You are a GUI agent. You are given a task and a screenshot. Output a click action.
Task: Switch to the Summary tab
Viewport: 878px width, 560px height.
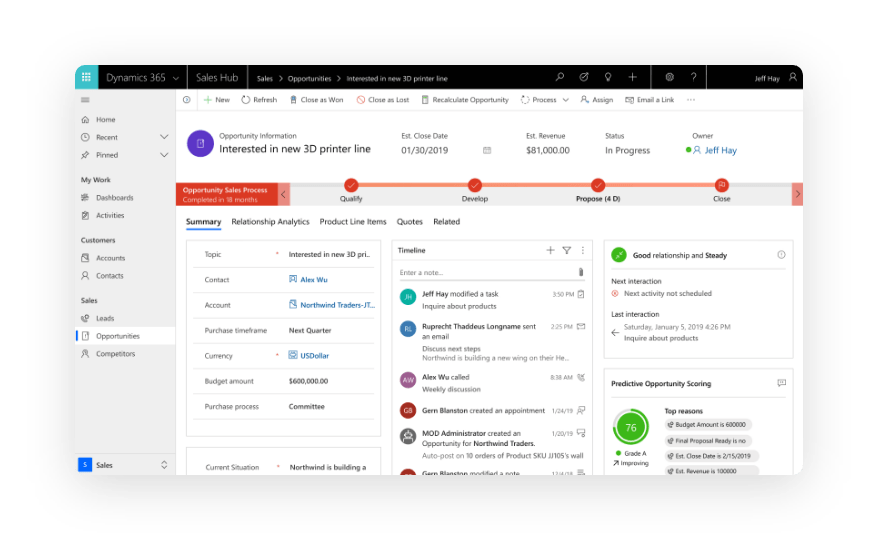(203, 222)
